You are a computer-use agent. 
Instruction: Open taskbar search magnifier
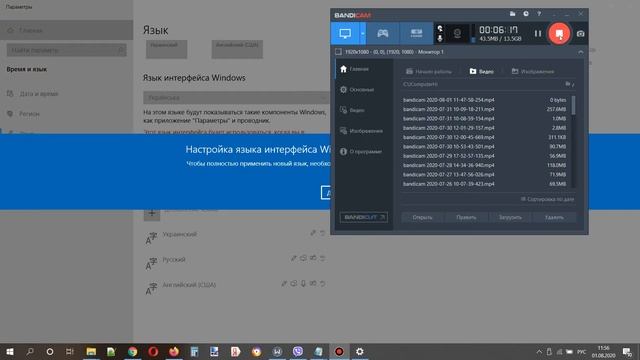tap(30, 351)
